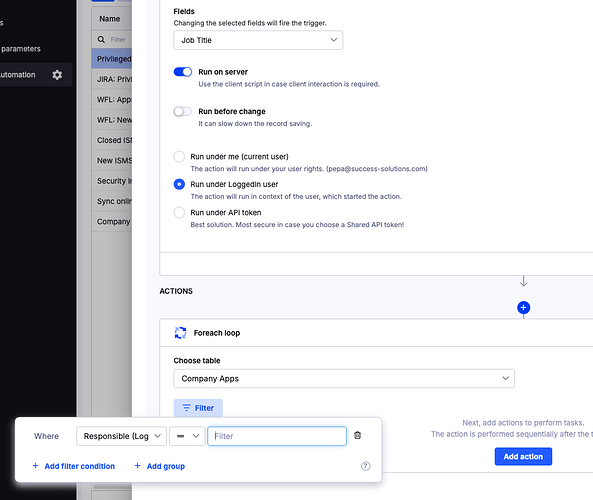Click the Add action button
This screenshot has height=500, width=593.
click(x=523, y=457)
